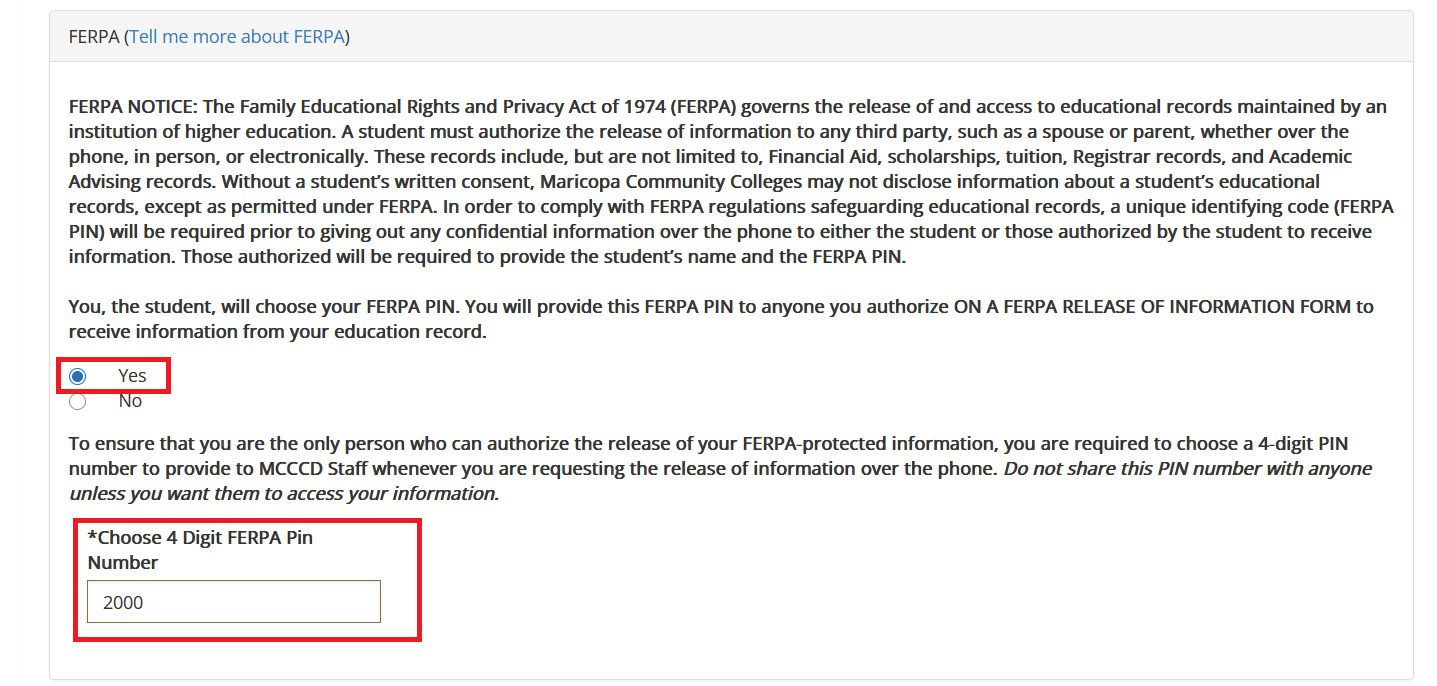
Task: Click "ON A FERPA RELEASE OF INFORMATION FORM" text
Action: click(x=1151, y=306)
